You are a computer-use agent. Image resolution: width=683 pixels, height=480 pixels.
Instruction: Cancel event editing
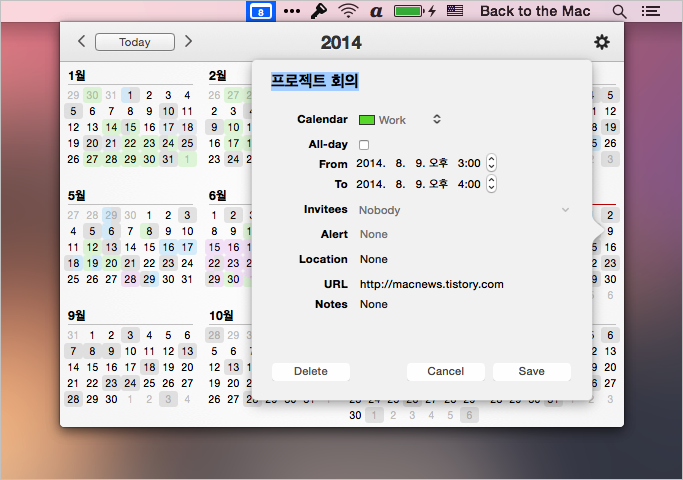tap(446, 372)
